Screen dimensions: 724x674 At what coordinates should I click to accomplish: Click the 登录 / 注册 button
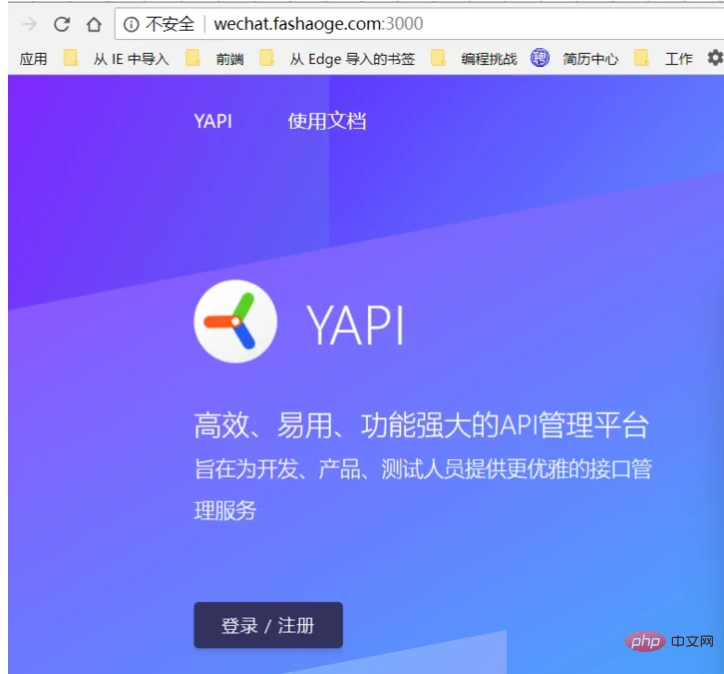(268, 625)
